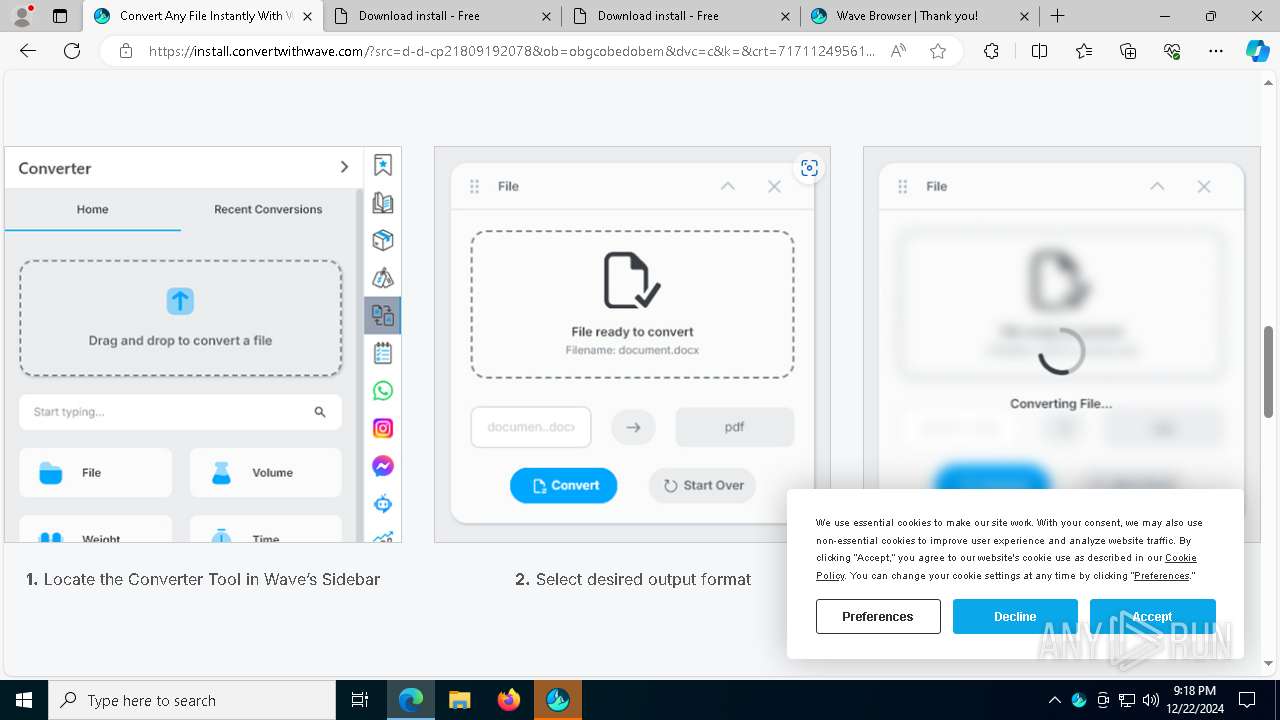
Task: Click the blue Convert button
Action: click(564, 485)
